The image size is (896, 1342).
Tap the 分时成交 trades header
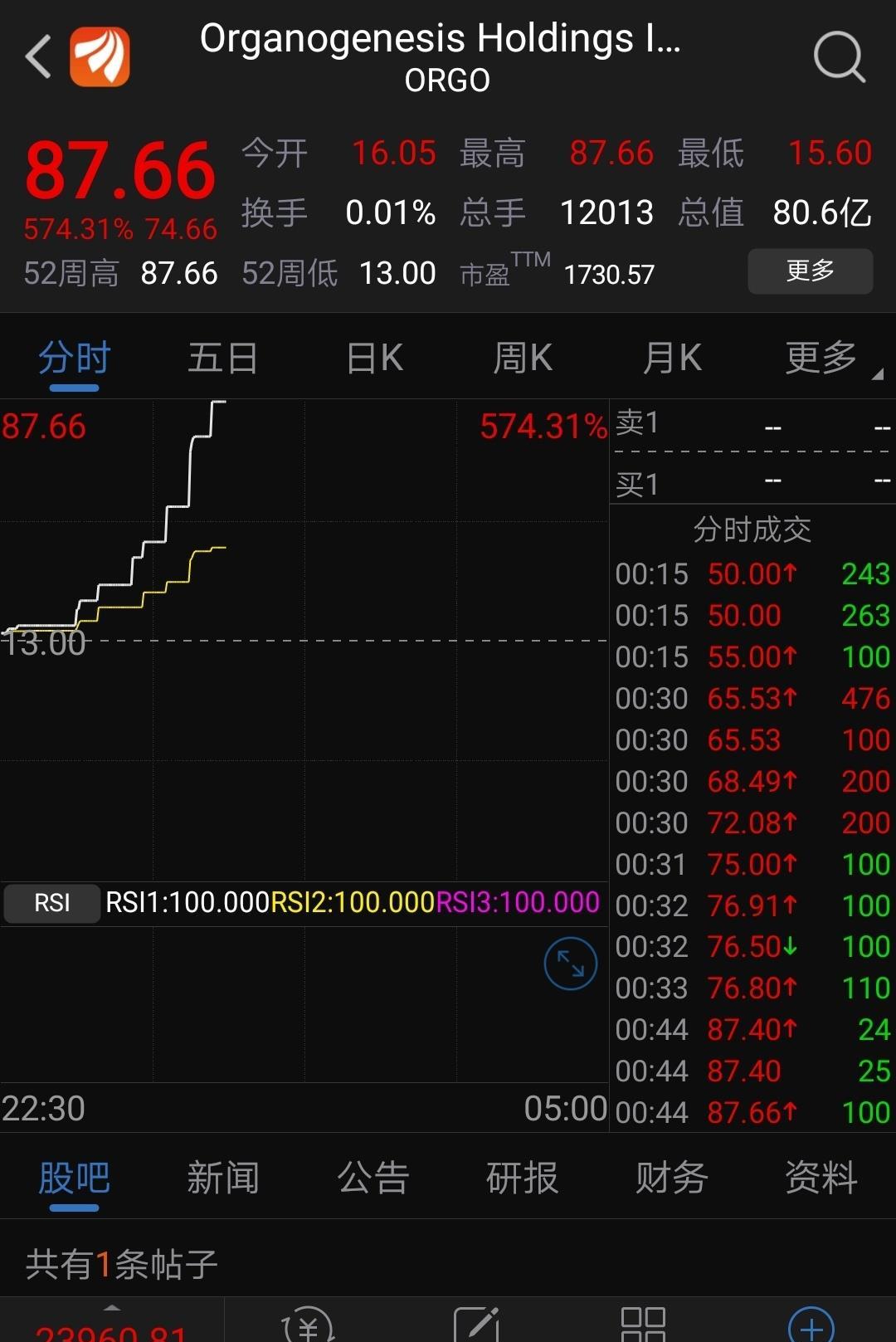tap(752, 529)
